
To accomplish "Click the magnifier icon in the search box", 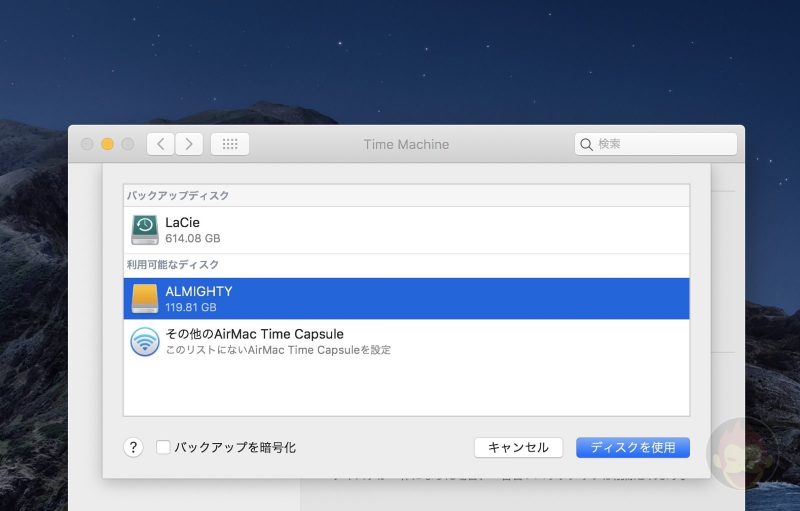I will 586,145.
